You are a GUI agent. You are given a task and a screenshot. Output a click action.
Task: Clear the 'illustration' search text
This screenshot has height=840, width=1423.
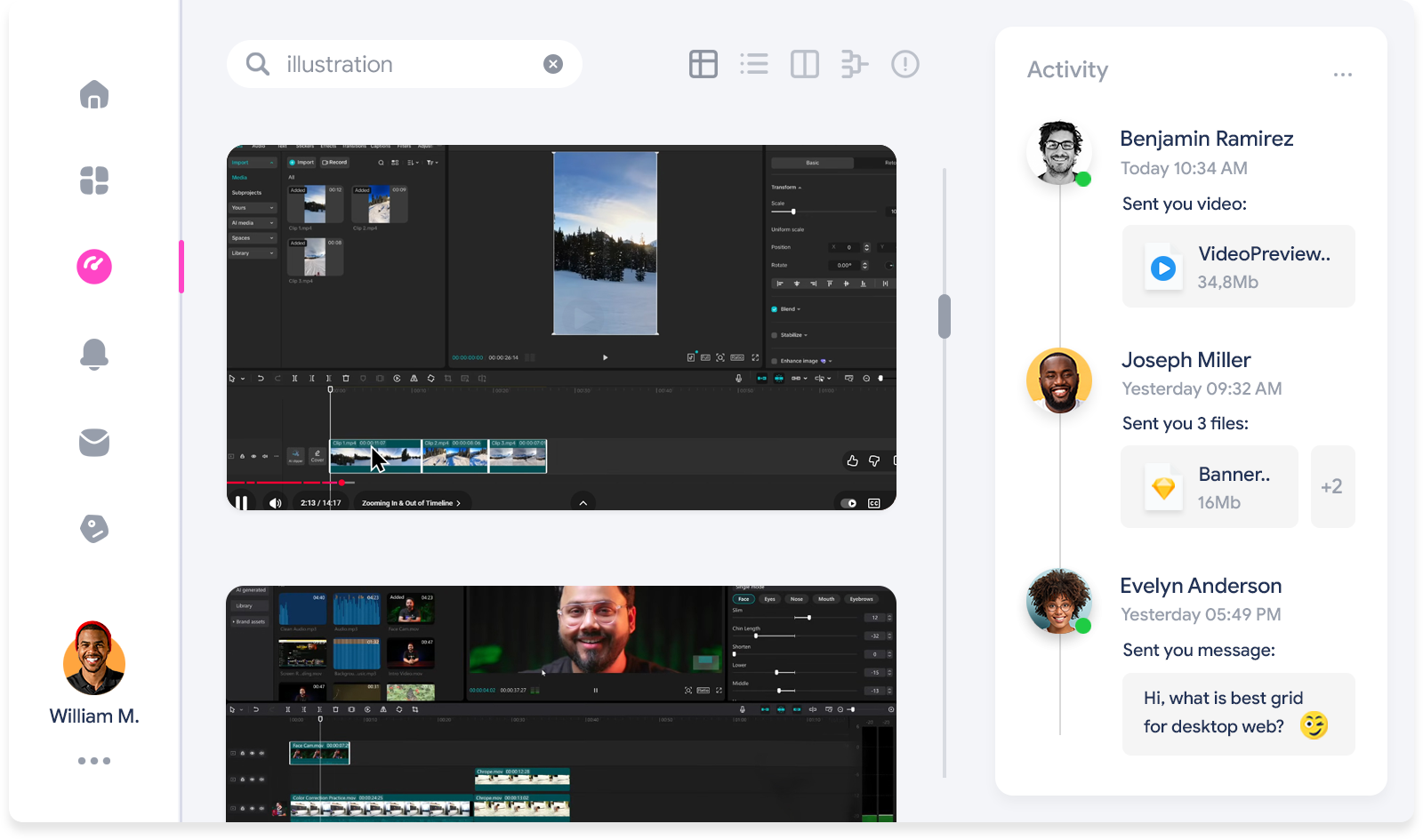553,64
